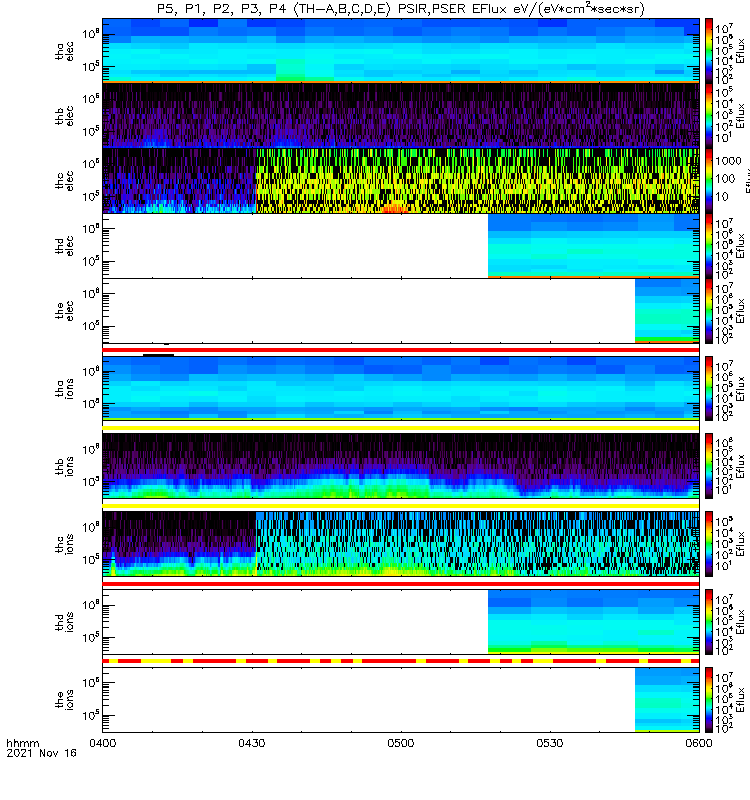The height and width of the screenshot is (800, 750).
Task: Click the '1000' value on thc elec color bar
Action: 728,161
